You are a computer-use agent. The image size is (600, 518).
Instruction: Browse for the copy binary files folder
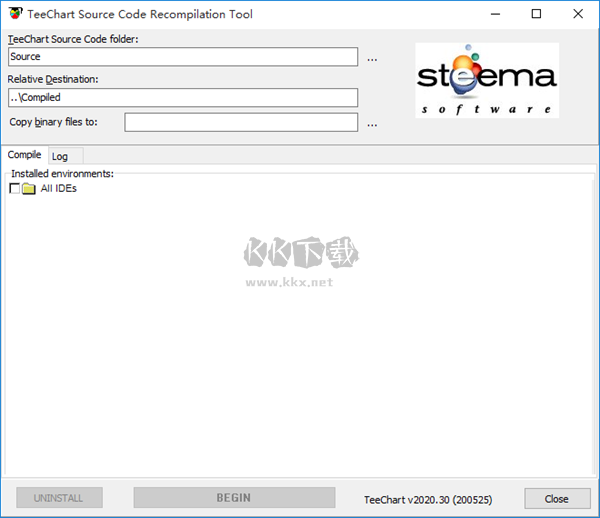[x=372, y=123]
